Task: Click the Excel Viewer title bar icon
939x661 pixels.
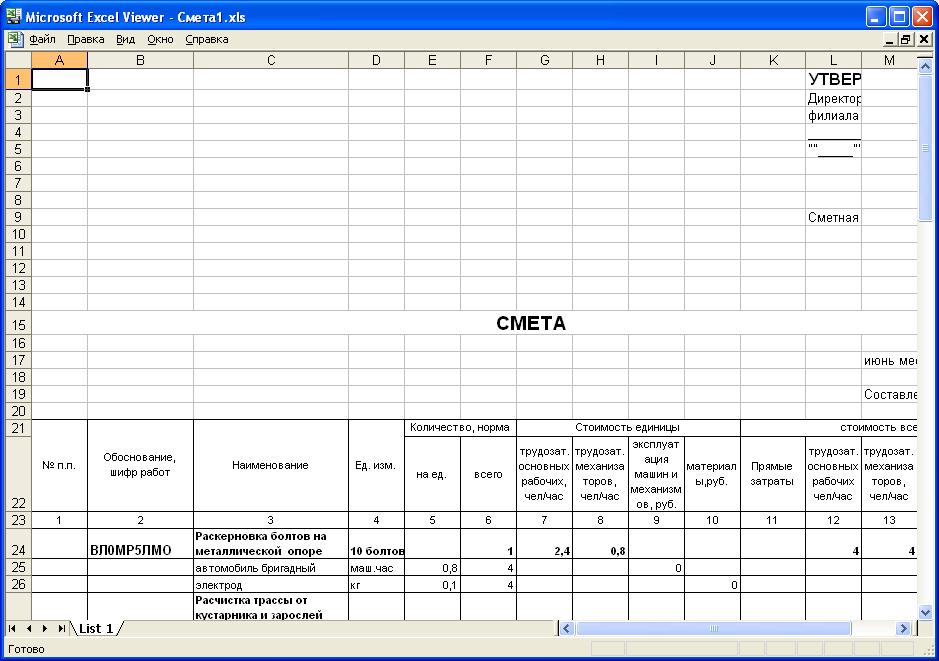Action: 14,16
